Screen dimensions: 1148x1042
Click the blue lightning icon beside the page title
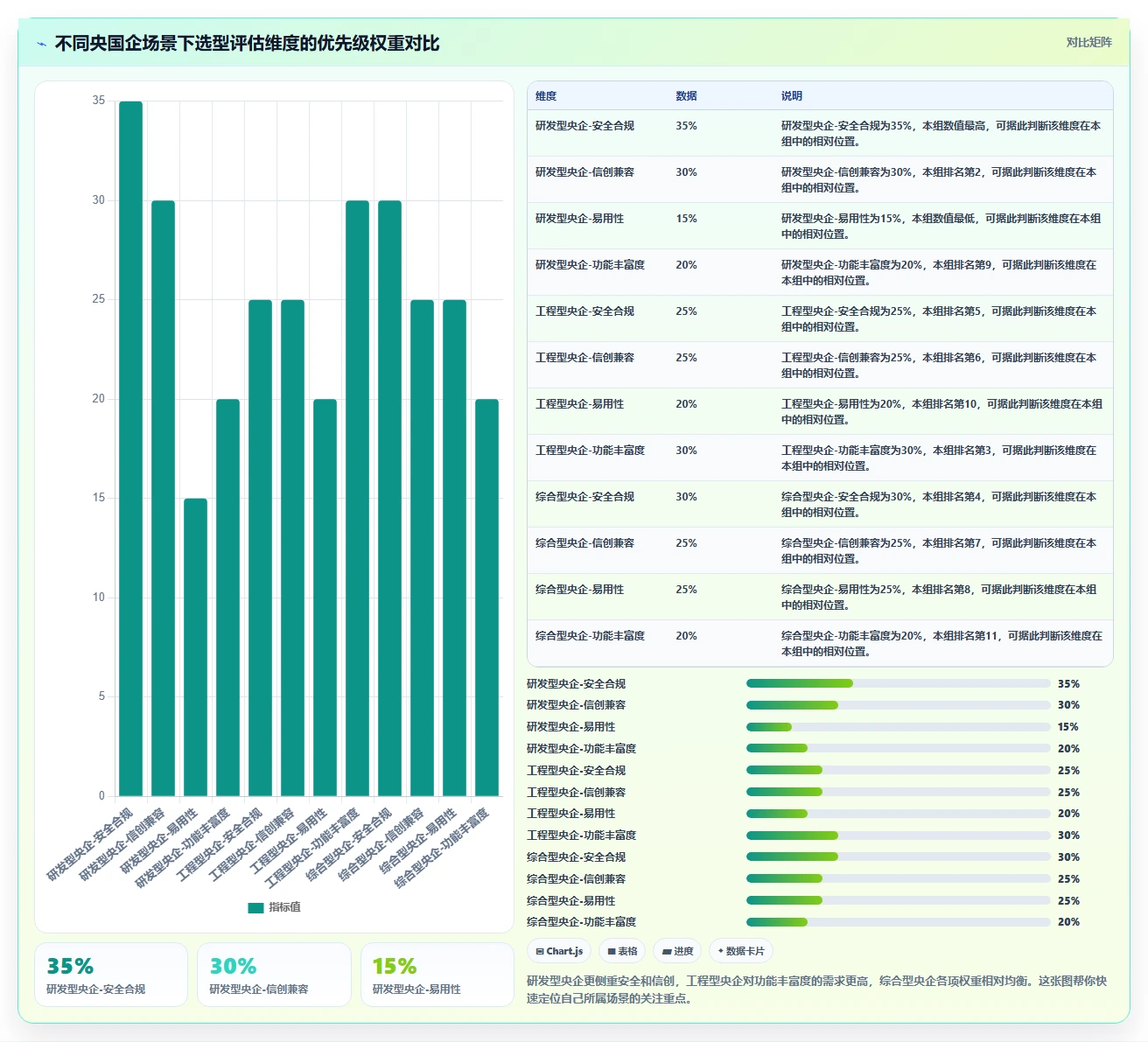coord(41,44)
